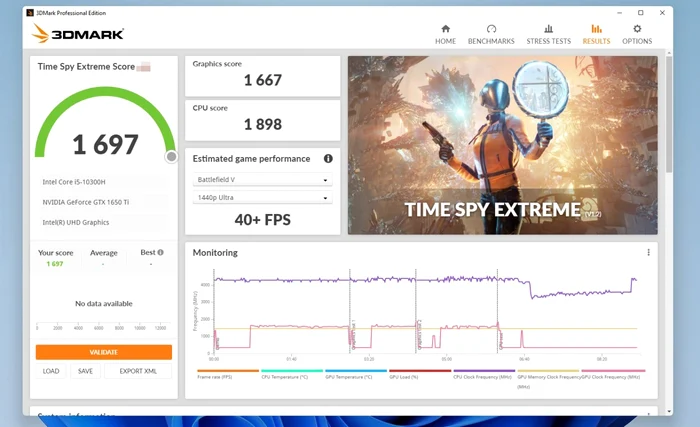
Task: Open the info icon next to Best
Action: coord(161,252)
